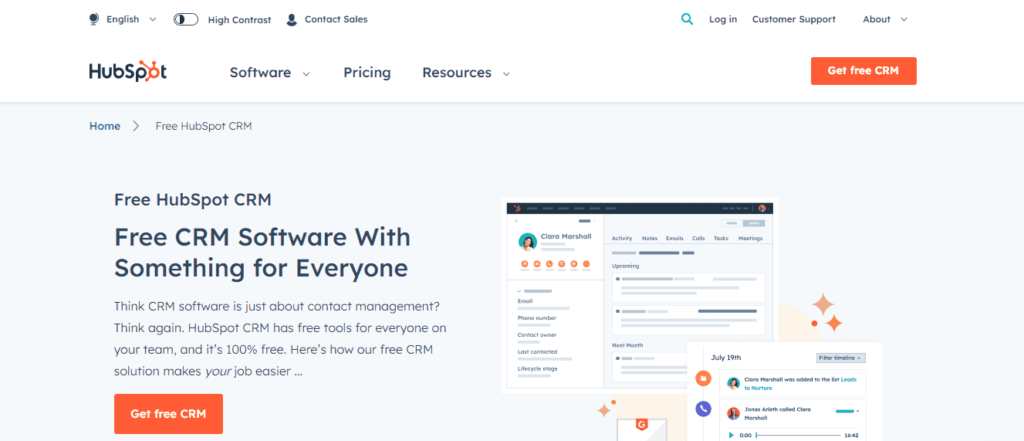Click Get free CRM below the hero text
1024x441 pixels.
tap(168, 414)
